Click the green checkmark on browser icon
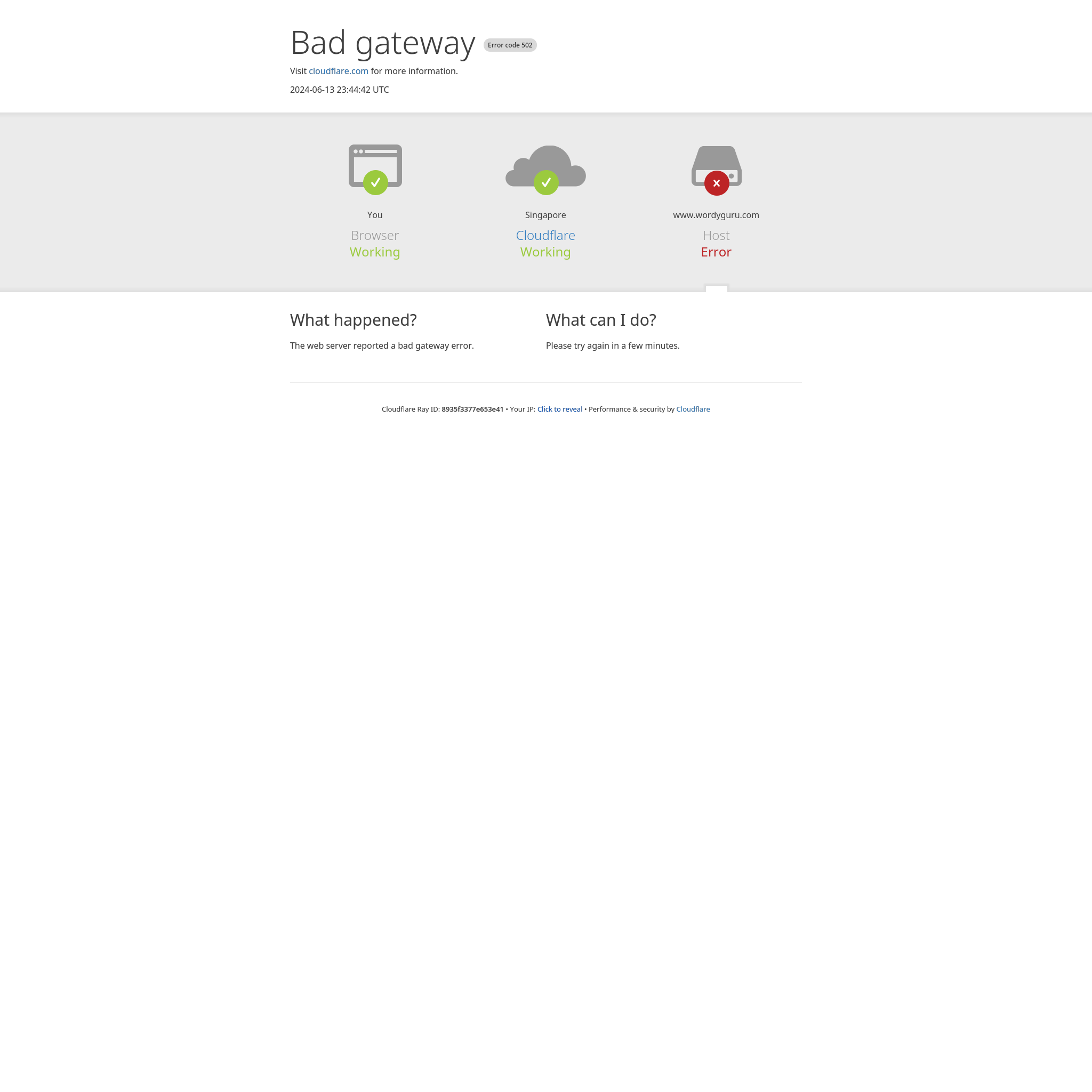Viewport: 1092px width, 1092px height. [375, 183]
